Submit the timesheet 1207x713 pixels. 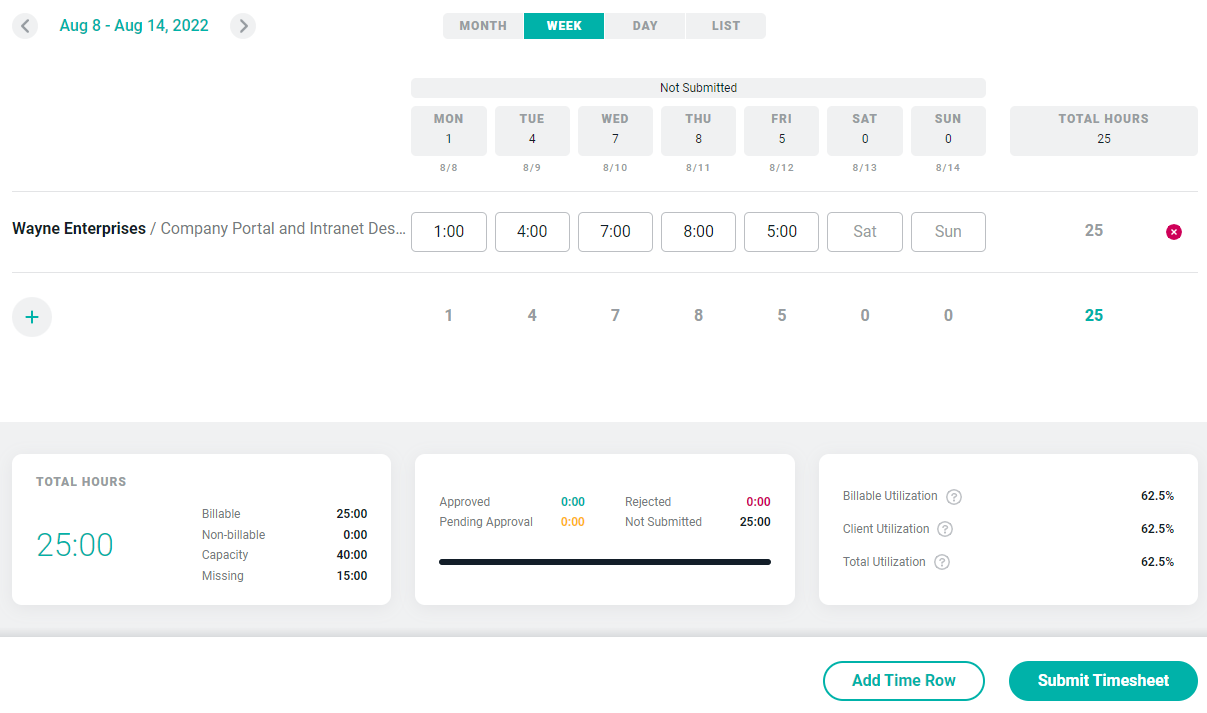click(1103, 681)
